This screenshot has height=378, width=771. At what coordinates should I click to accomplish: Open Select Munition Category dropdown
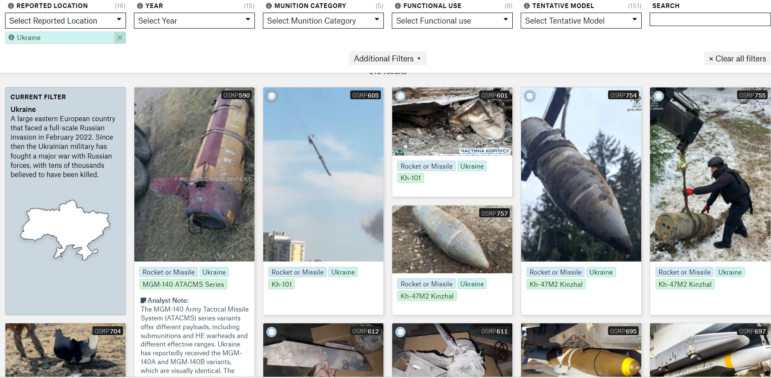pyautogui.click(x=323, y=21)
